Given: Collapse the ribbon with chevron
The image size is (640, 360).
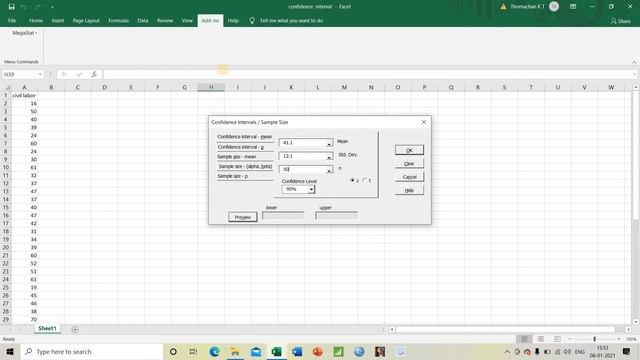Looking at the screenshot, I should coord(634,62).
